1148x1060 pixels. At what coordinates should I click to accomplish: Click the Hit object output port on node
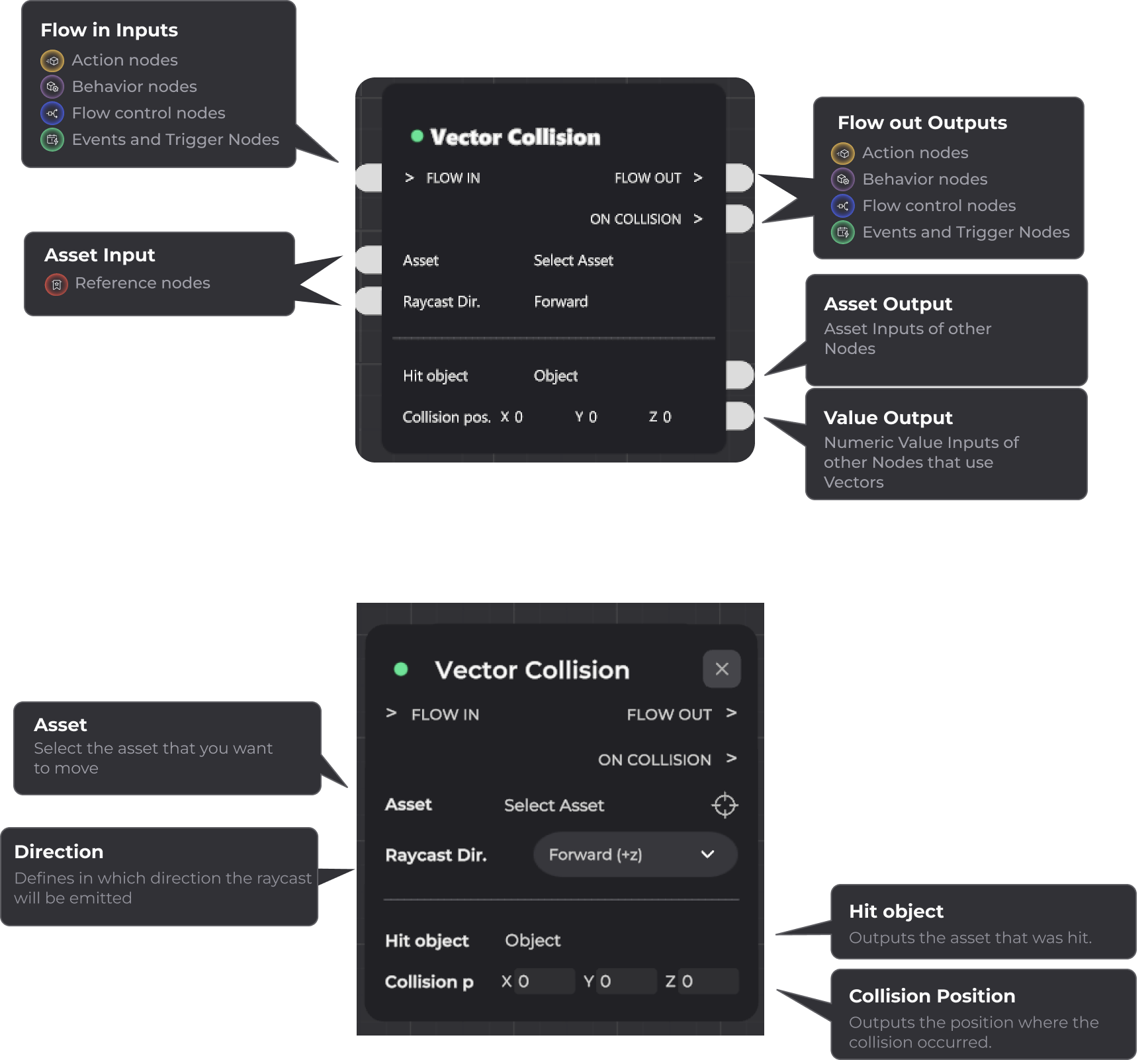[x=740, y=375]
